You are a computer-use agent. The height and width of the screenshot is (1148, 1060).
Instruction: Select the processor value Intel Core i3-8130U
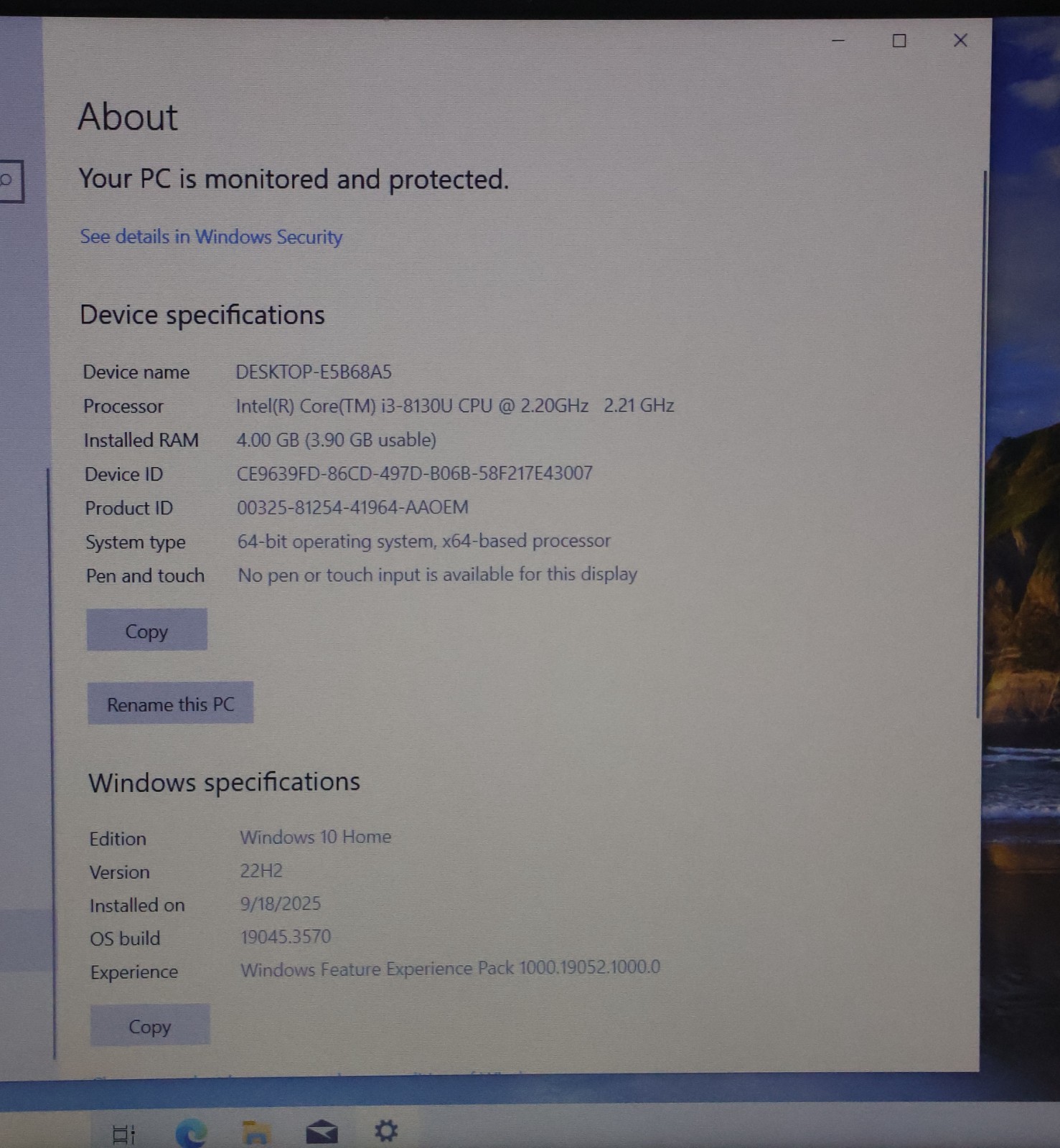coord(455,406)
